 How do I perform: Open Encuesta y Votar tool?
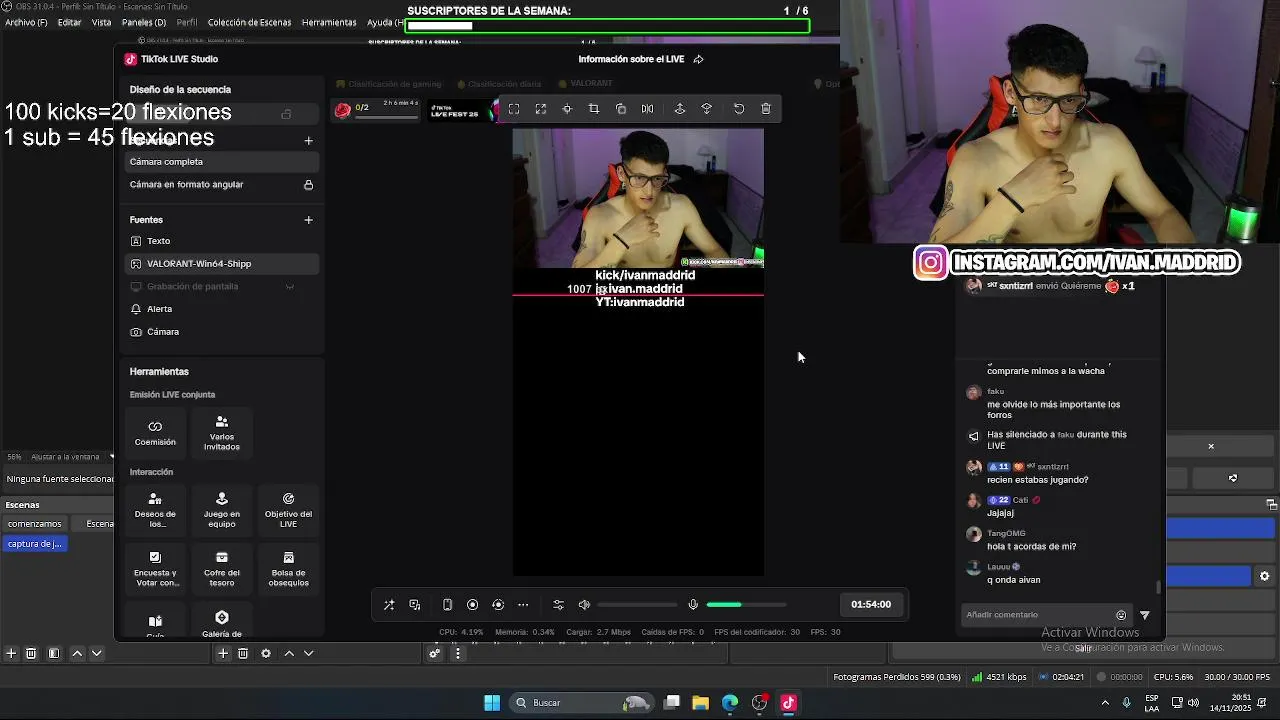click(x=155, y=568)
